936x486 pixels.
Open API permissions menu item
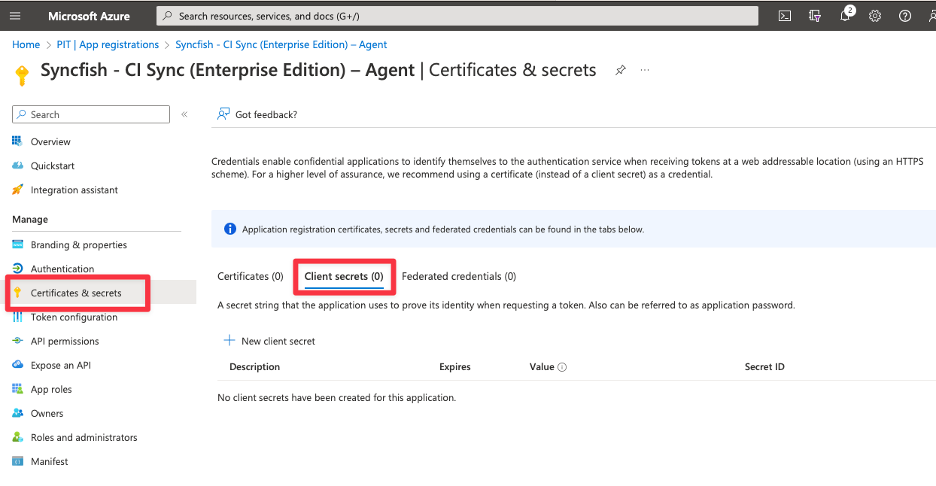[x=65, y=341]
